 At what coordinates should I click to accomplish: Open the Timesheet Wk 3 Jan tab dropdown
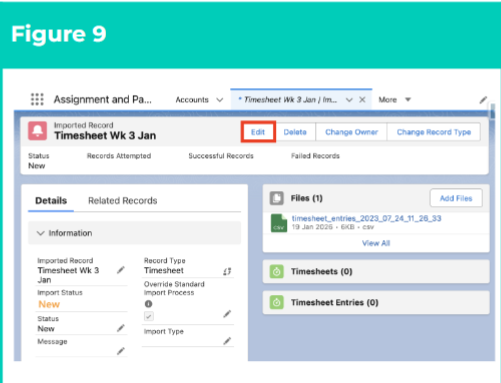click(x=349, y=100)
